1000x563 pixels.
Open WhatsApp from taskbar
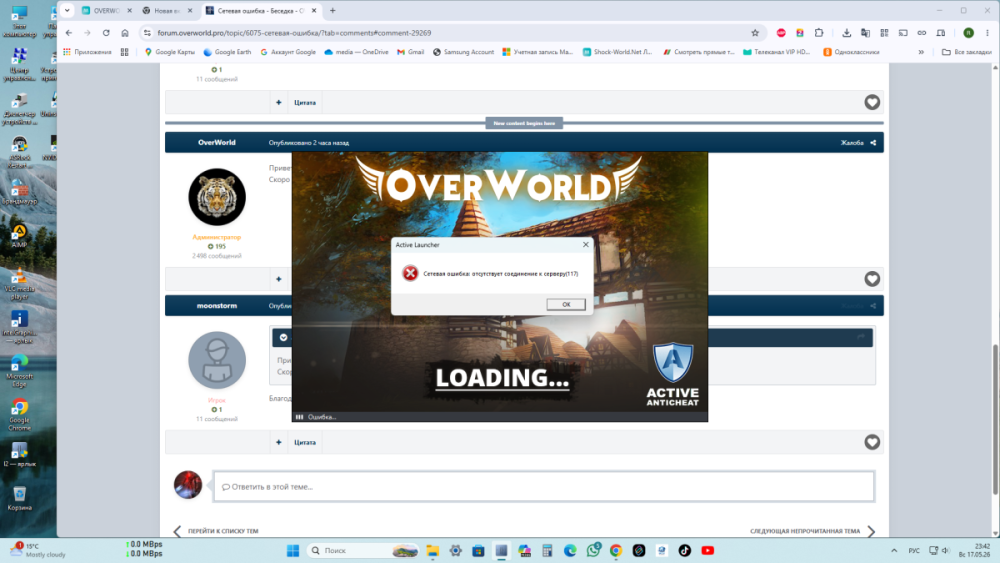pyautogui.click(x=593, y=550)
